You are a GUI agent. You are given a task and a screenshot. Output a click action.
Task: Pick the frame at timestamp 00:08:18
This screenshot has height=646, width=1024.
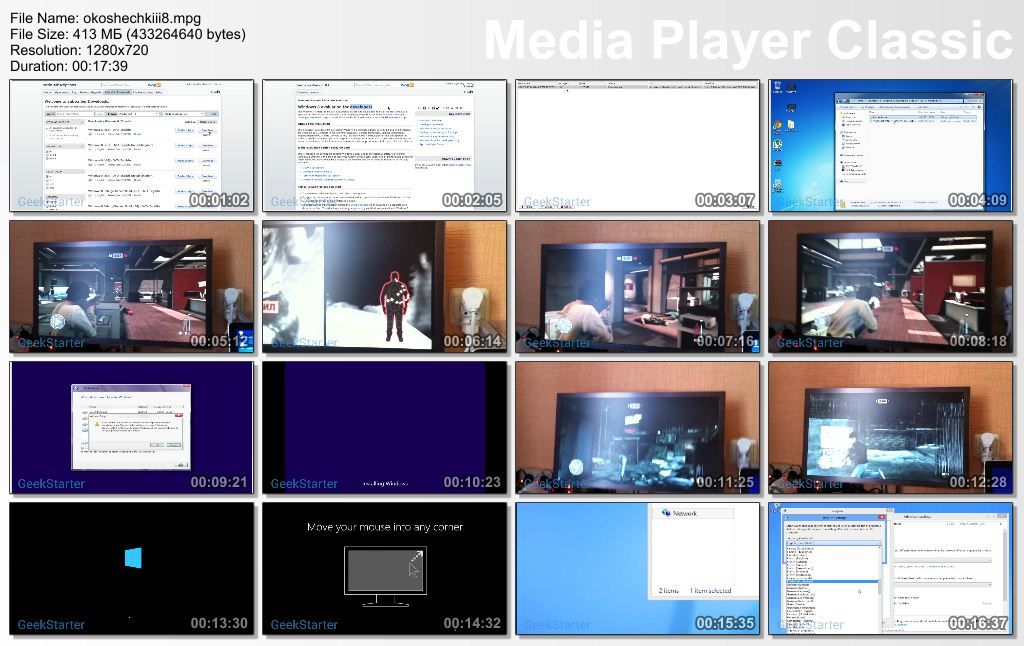pyautogui.click(x=891, y=287)
